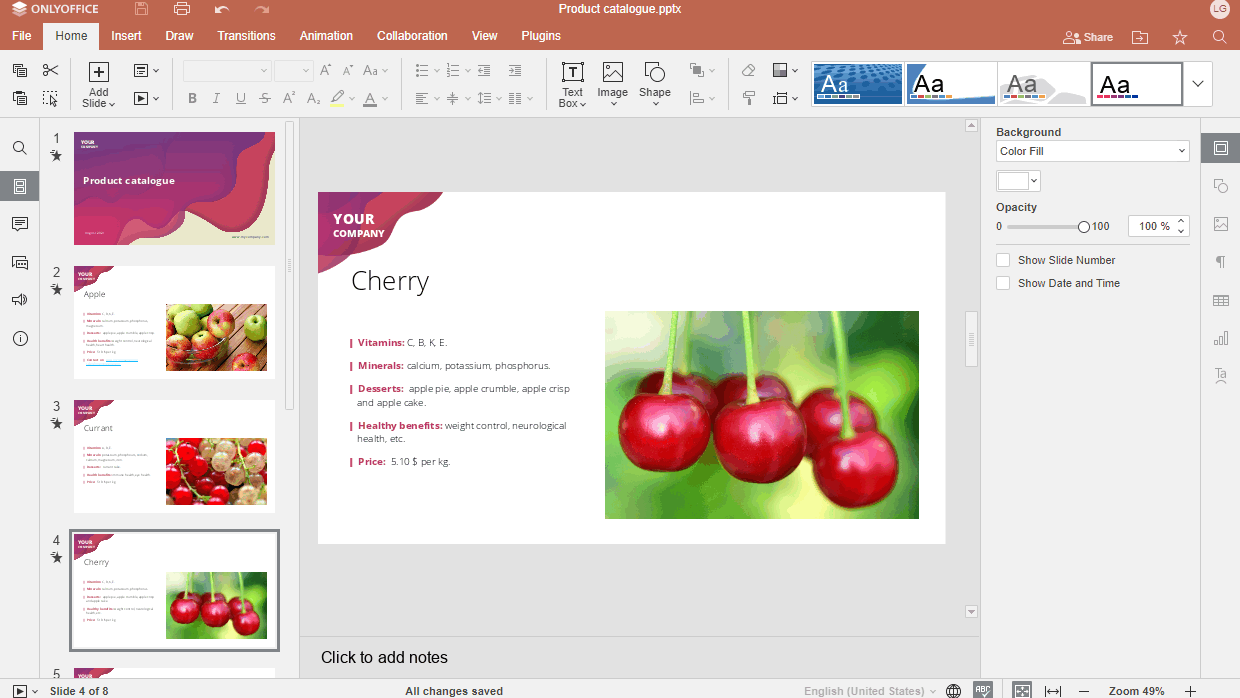Print the presentation using the printer icon
Viewport: 1240px width, 698px height.
pyautogui.click(x=181, y=9)
